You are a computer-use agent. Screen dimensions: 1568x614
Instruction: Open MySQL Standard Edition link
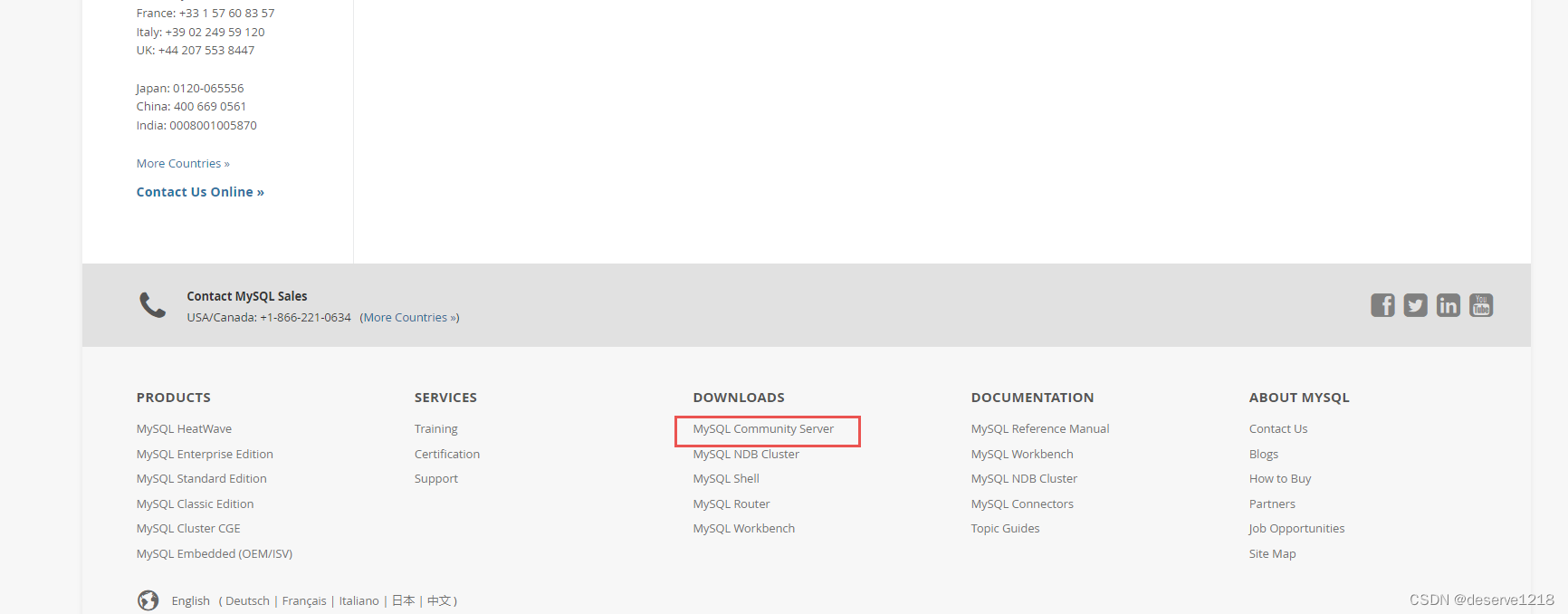(201, 479)
